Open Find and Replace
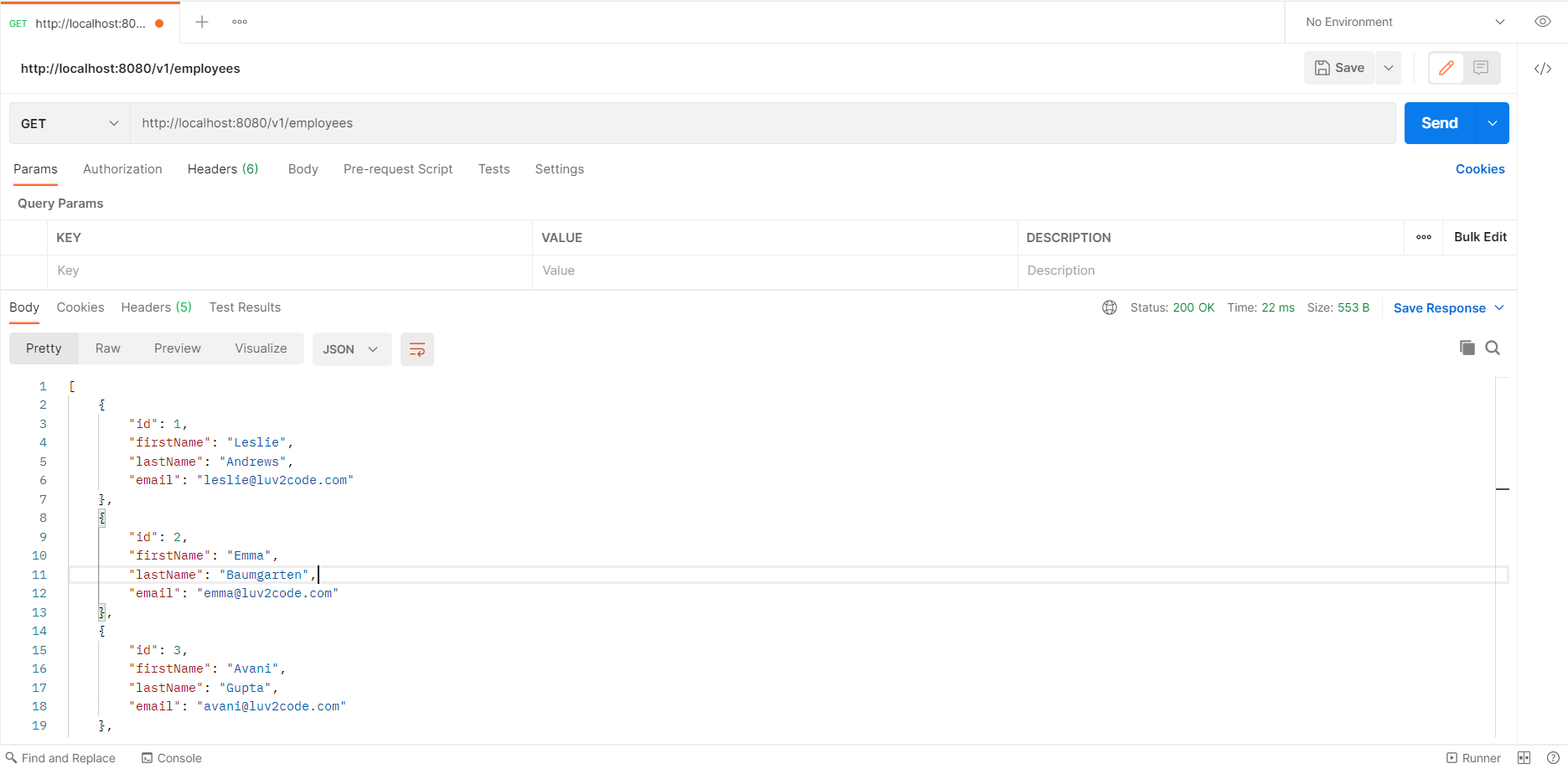The width and height of the screenshot is (1568, 769). [x=61, y=757]
